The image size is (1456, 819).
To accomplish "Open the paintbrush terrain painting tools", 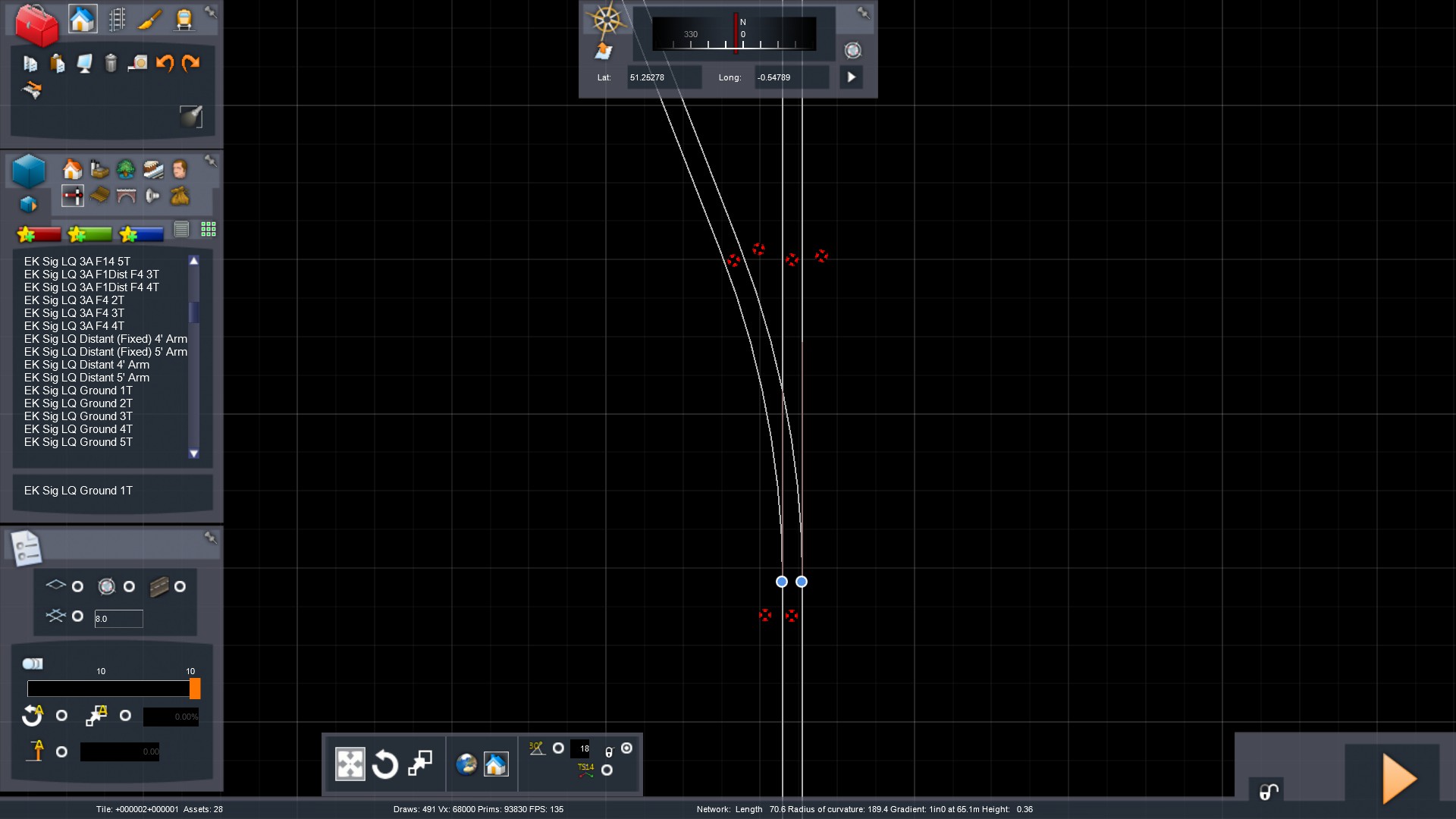I will point(150,20).
